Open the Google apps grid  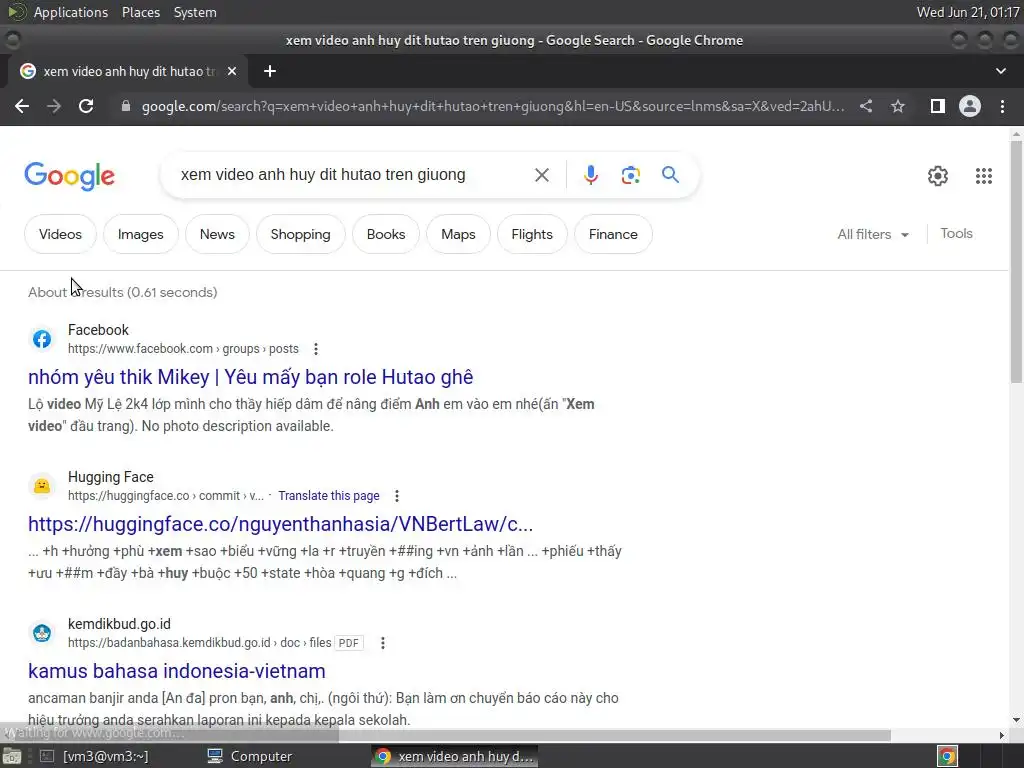coord(984,176)
